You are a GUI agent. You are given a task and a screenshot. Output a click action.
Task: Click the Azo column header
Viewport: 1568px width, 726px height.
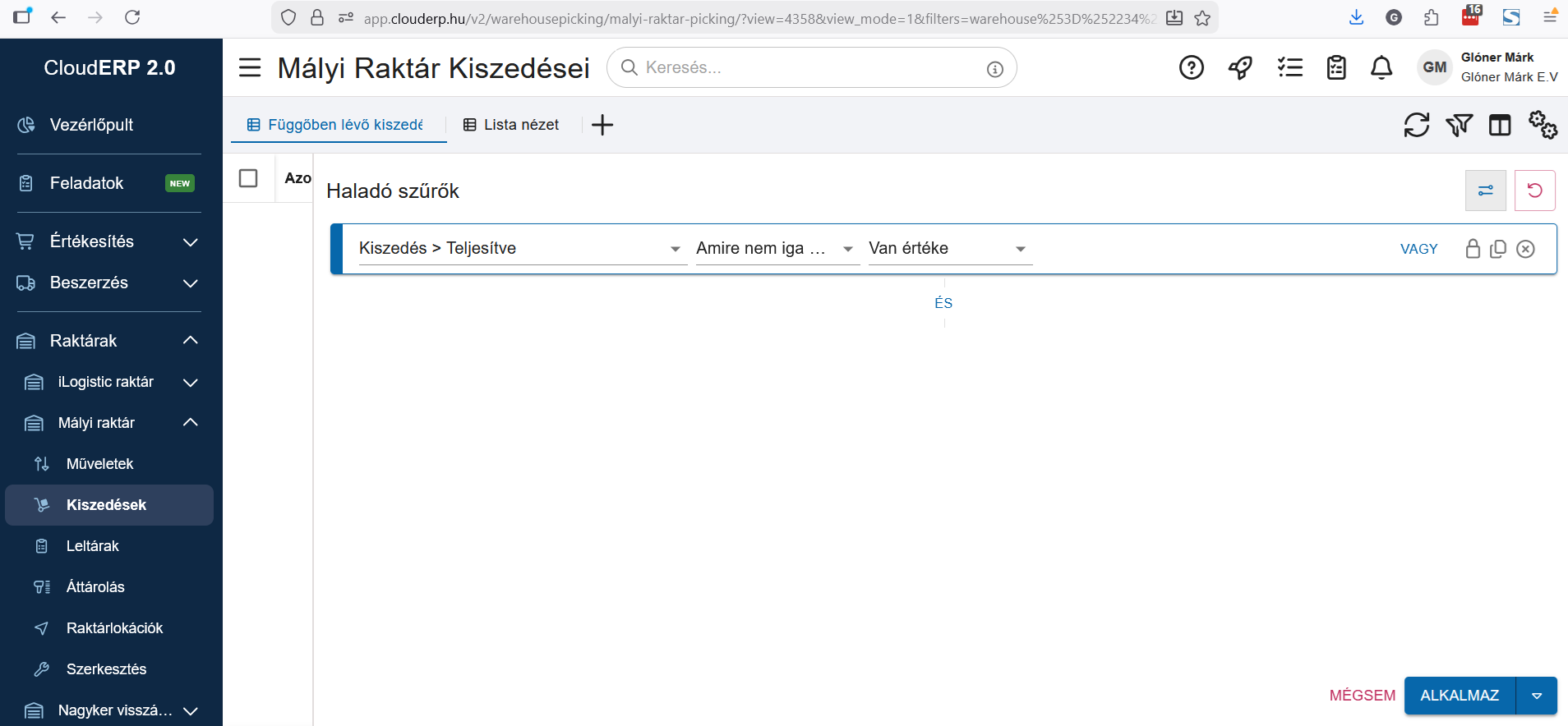click(297, 178)
